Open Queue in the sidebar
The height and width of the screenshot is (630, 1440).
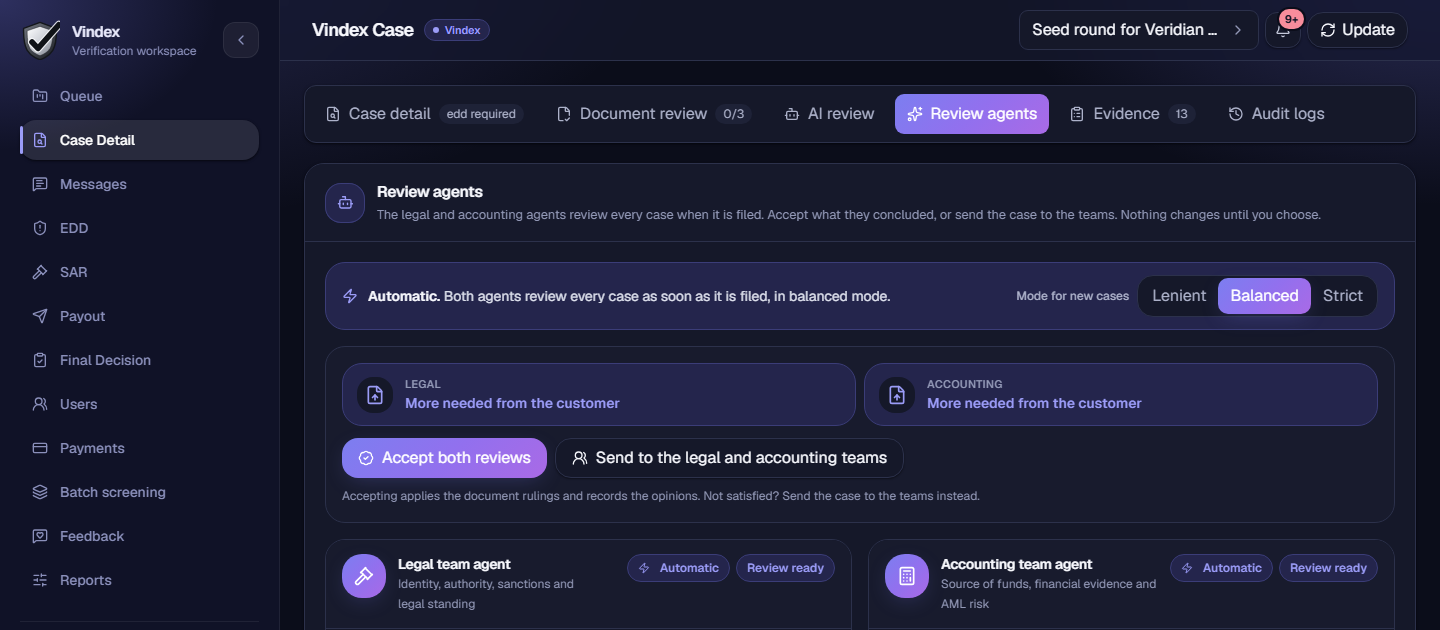[139, 96]
